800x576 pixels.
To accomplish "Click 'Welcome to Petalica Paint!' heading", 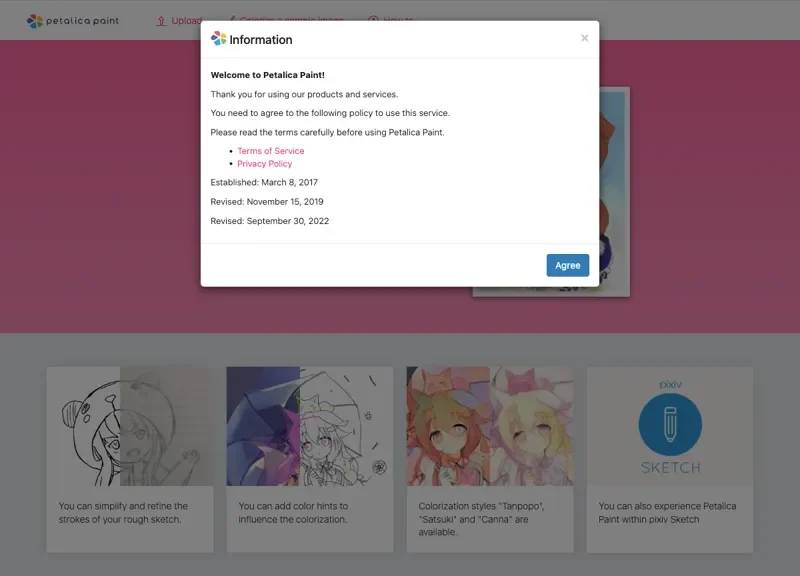I will (267, 75).
